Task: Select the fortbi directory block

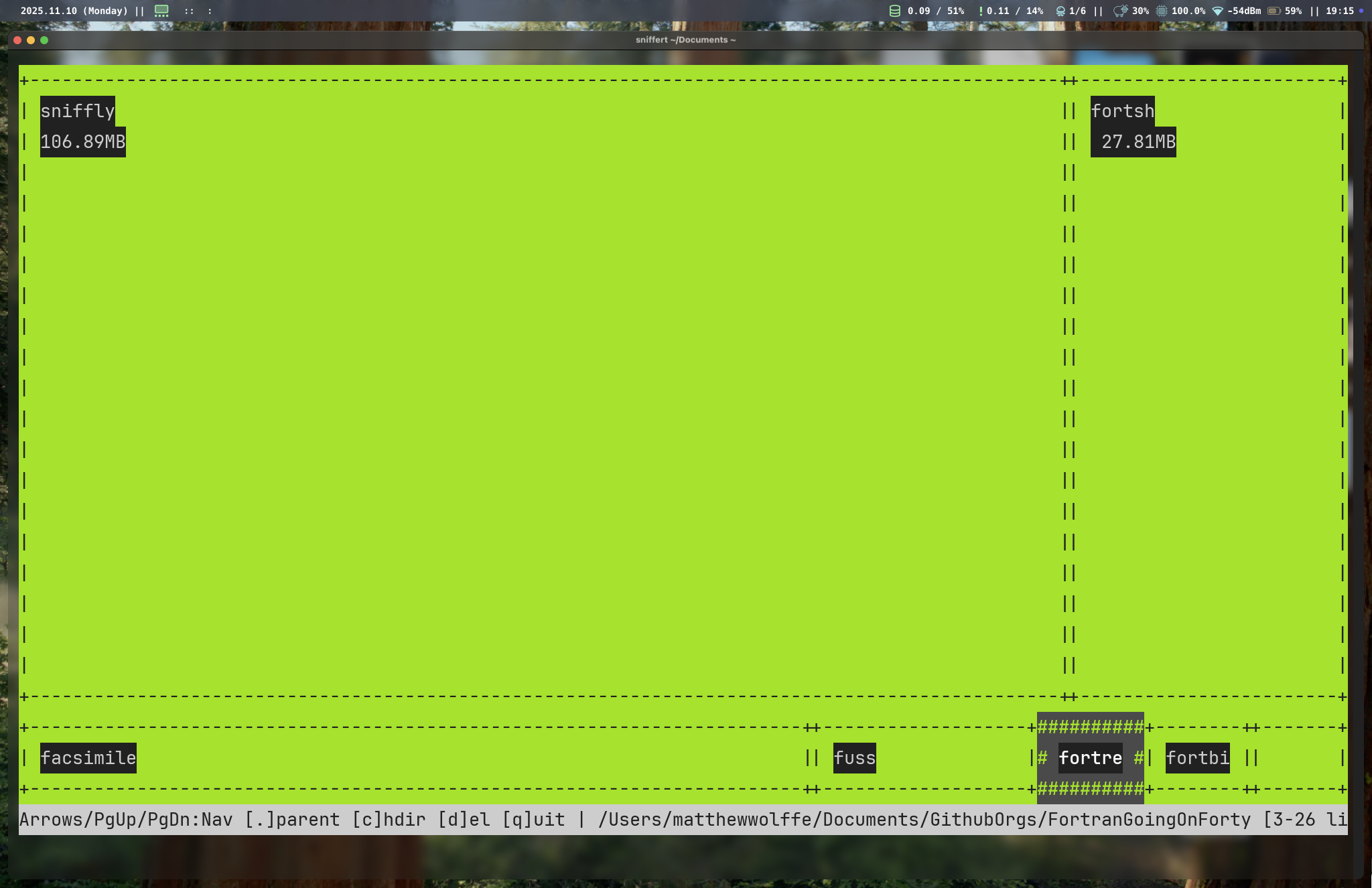Action: coord(1197,758)
